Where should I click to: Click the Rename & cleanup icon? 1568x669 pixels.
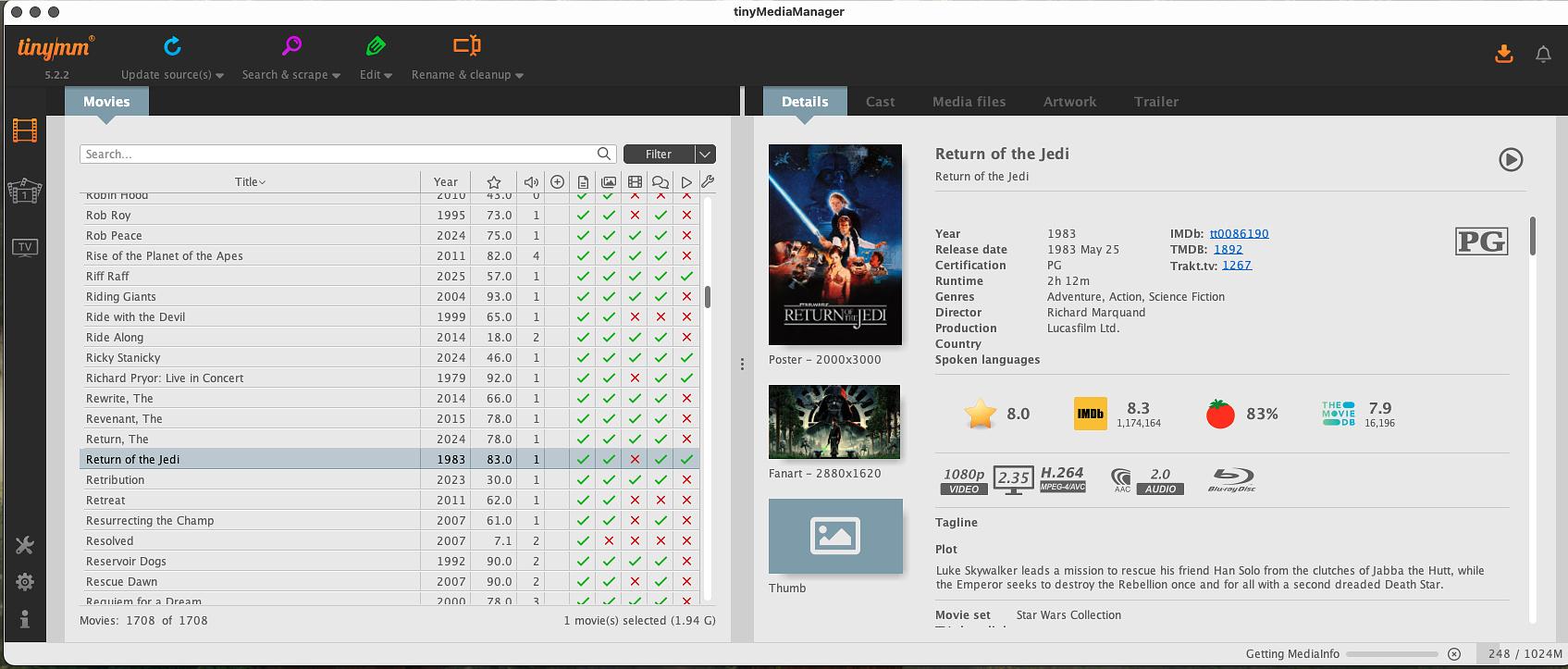pyautogui.click(x=467, y=45)
